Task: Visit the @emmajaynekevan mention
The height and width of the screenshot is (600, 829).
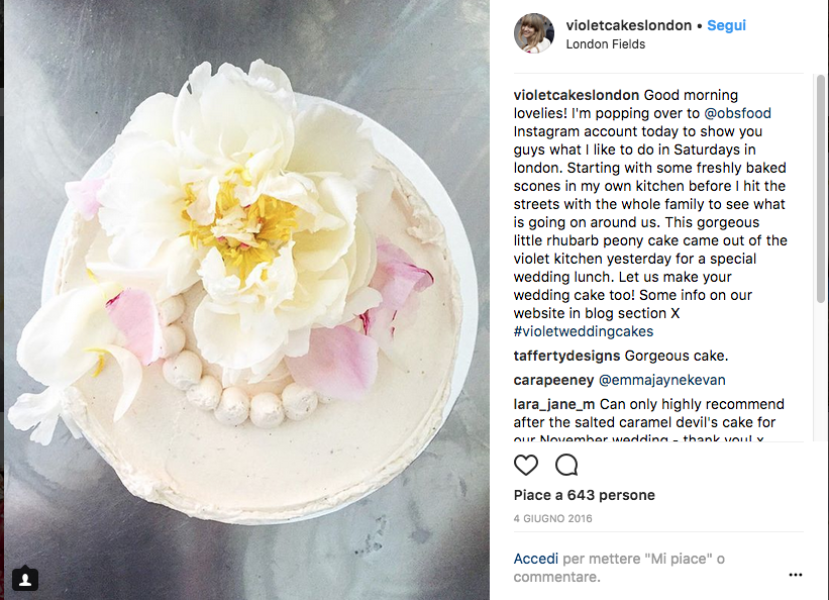Action: [662, 380]
